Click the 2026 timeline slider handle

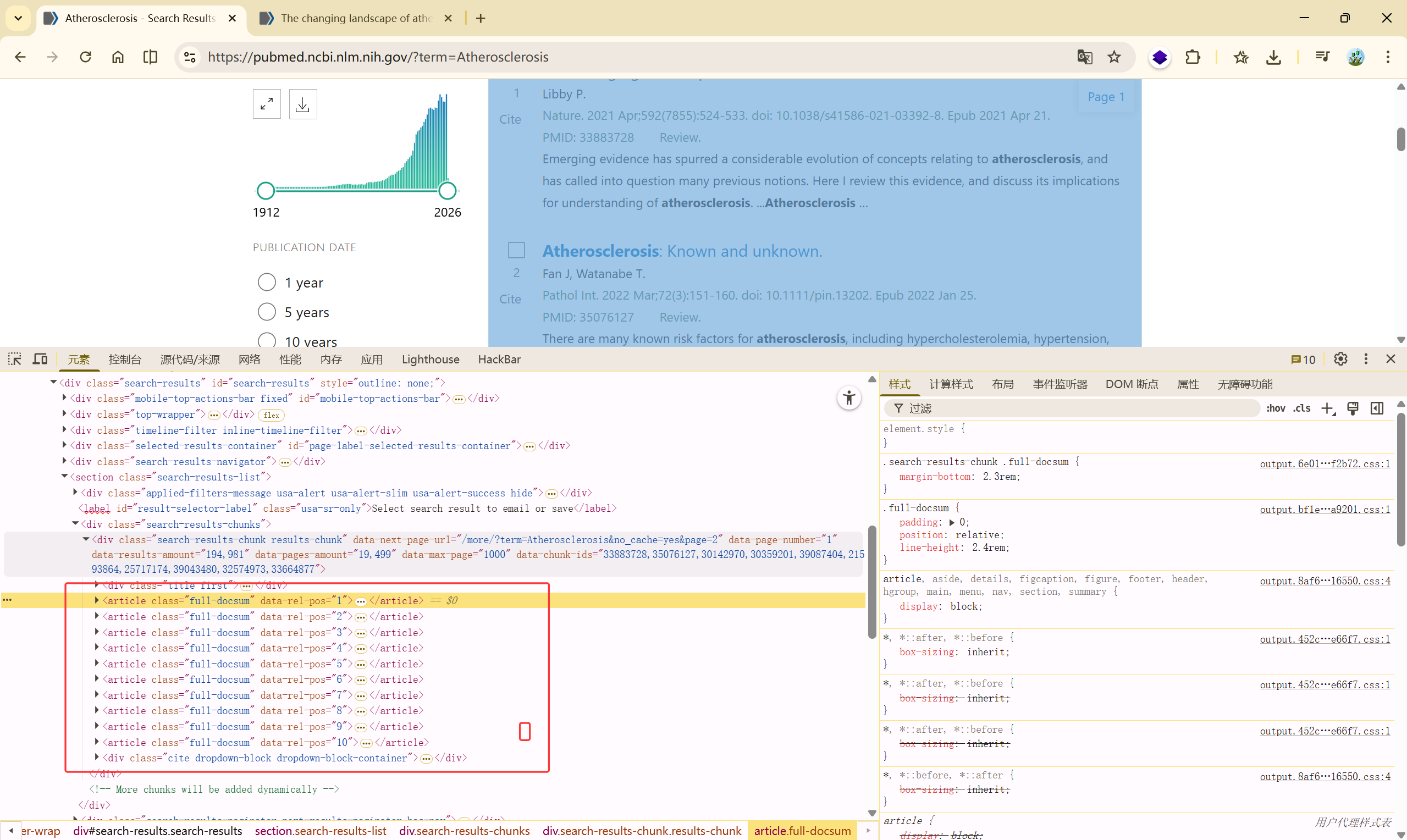(x=447, y=191)
